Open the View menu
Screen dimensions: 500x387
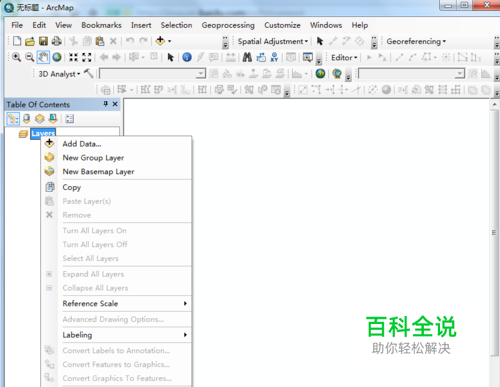(63, 25)
